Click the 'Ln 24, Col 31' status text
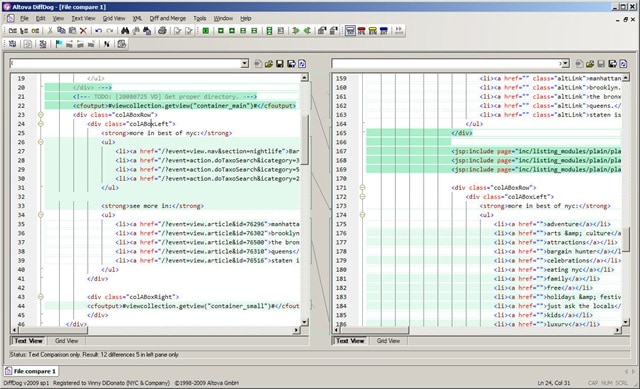640x389 pixels. coord(554,383)
